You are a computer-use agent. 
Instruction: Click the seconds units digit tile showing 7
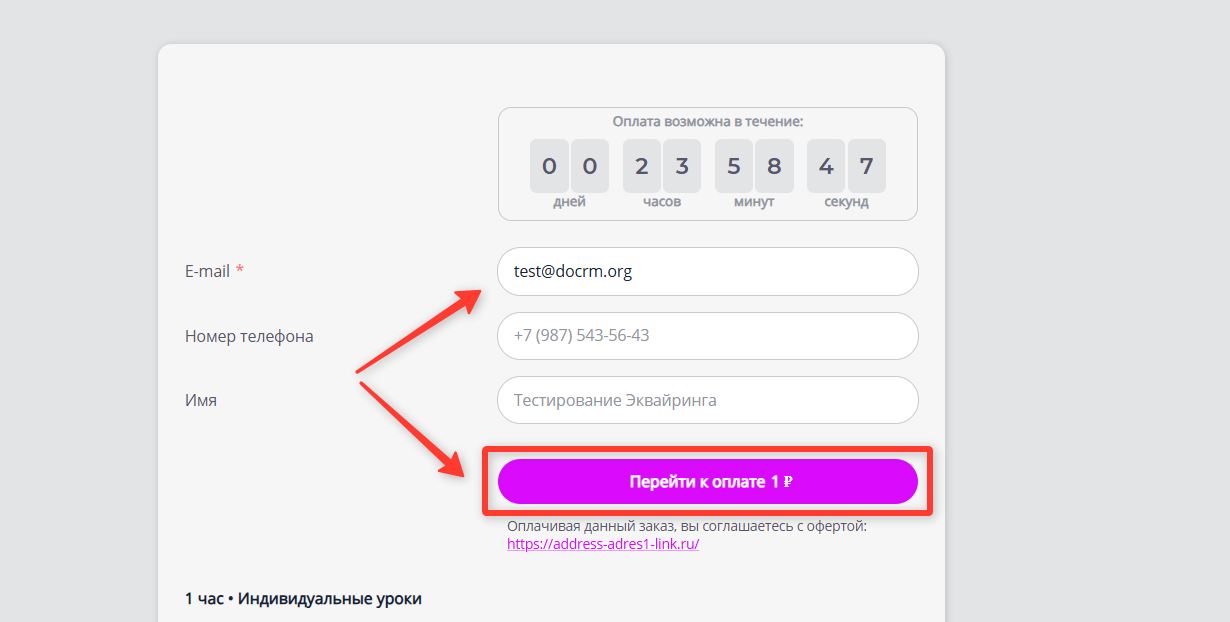866,166
